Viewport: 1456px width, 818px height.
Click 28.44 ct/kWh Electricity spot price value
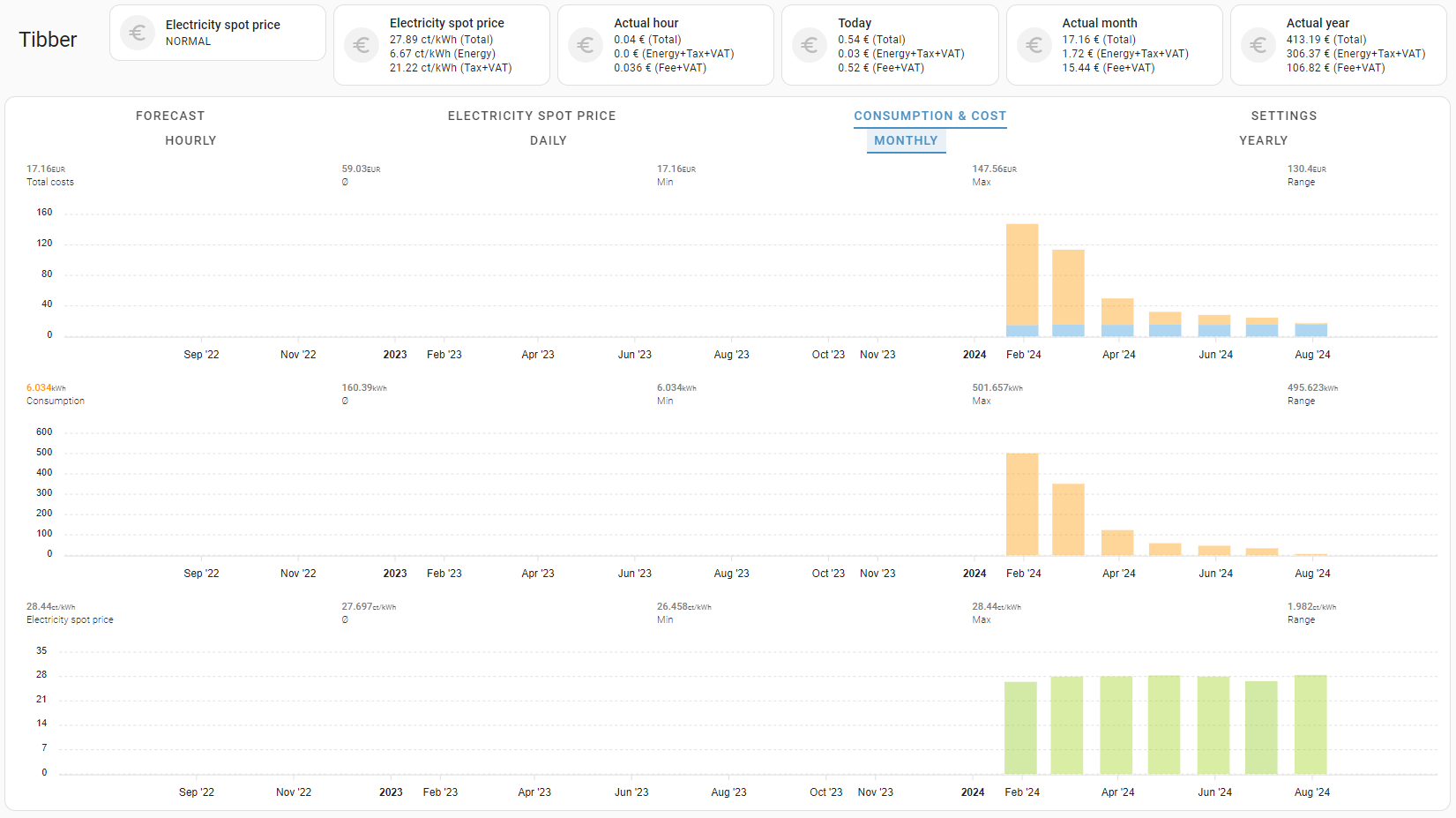(x=50, y=606)
